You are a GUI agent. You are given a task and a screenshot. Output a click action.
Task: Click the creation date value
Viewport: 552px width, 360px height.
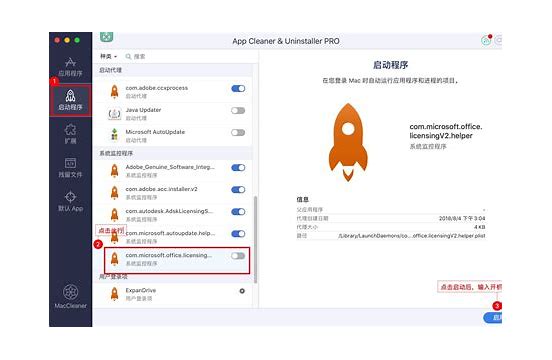coord(462,218)
